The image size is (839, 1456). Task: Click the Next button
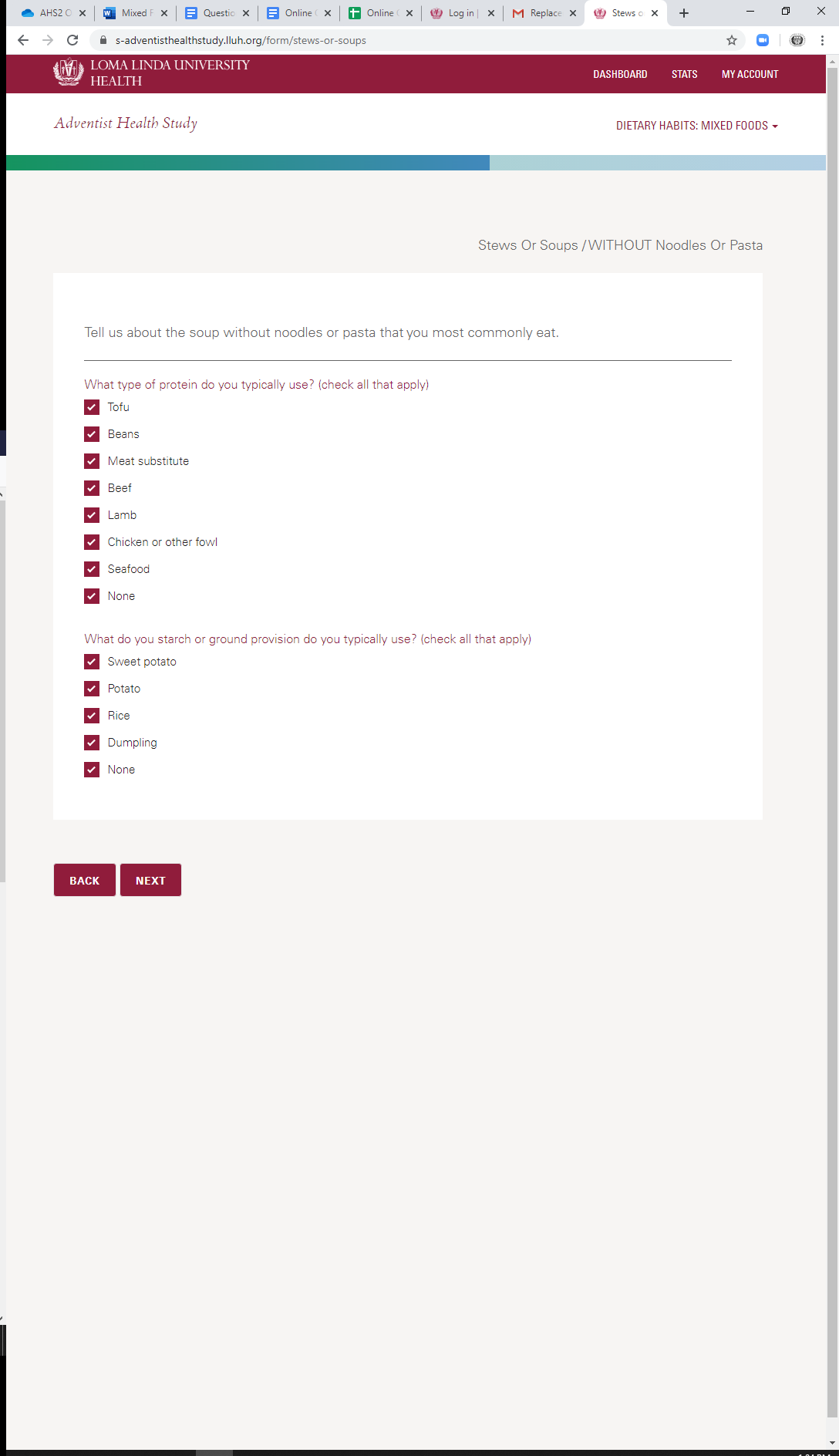coord(150,880)
